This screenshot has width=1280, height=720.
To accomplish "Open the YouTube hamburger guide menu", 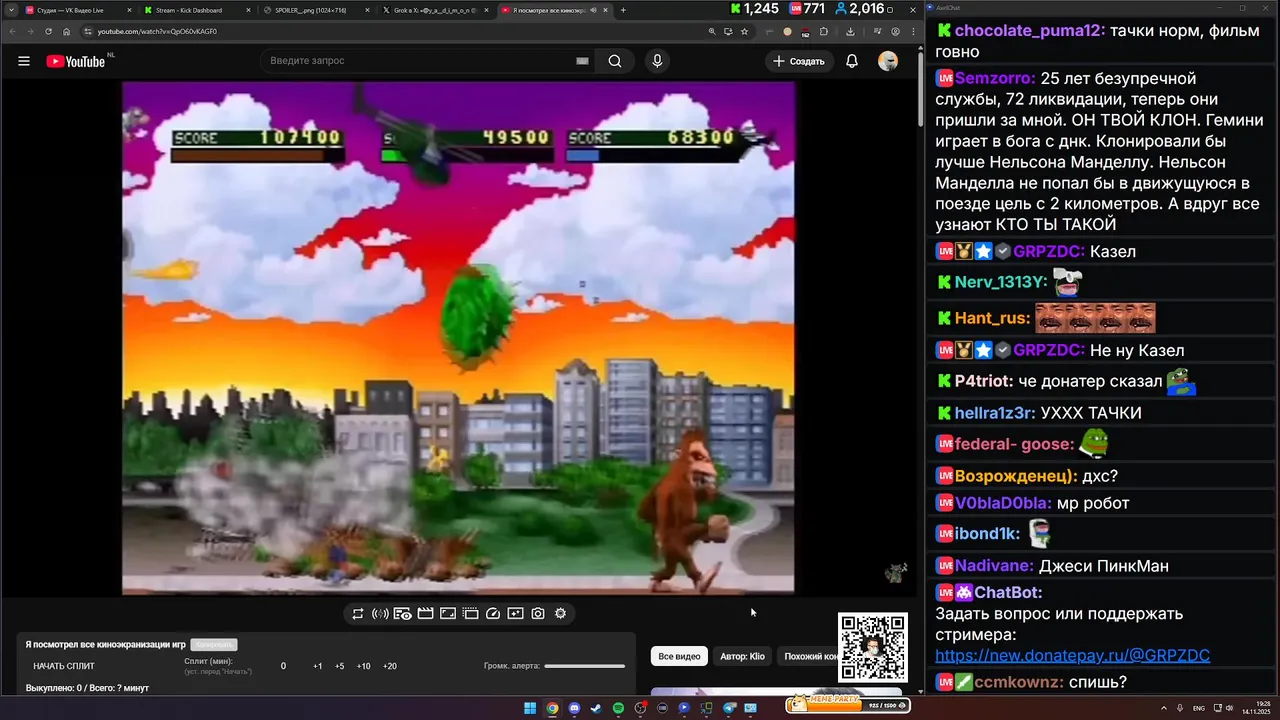I will point(24,61).
